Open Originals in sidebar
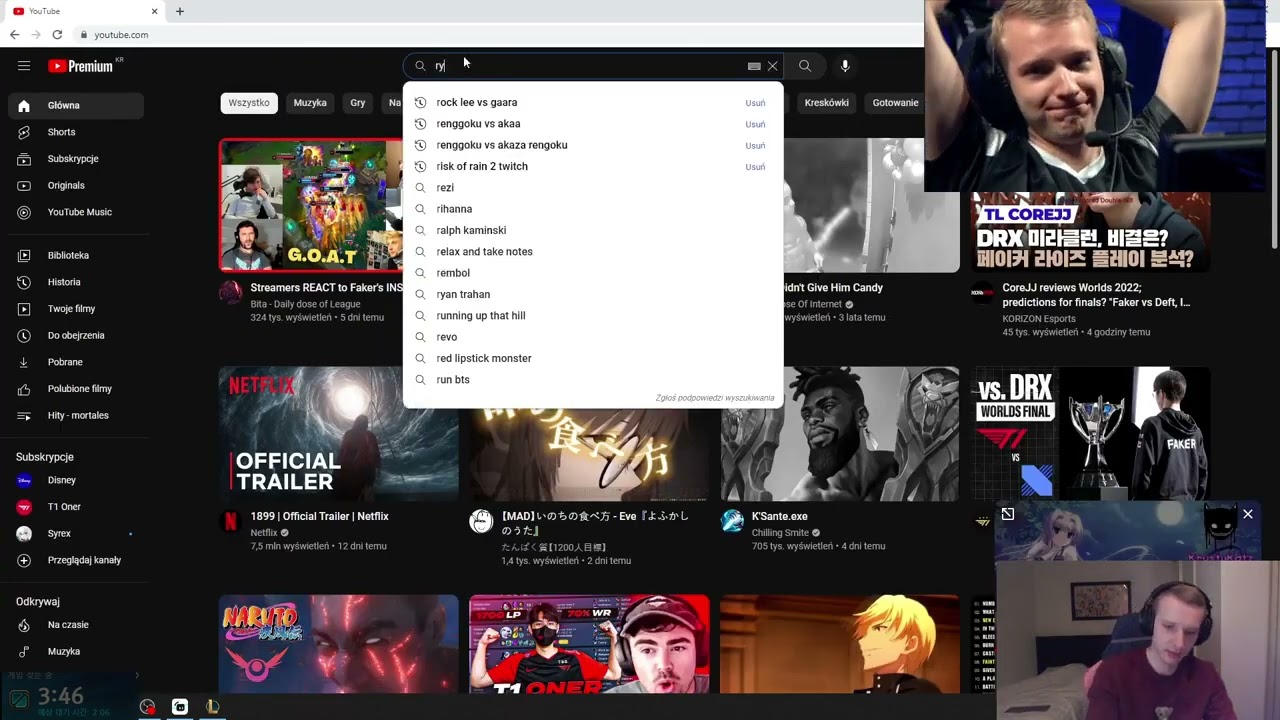 [76, 185]
